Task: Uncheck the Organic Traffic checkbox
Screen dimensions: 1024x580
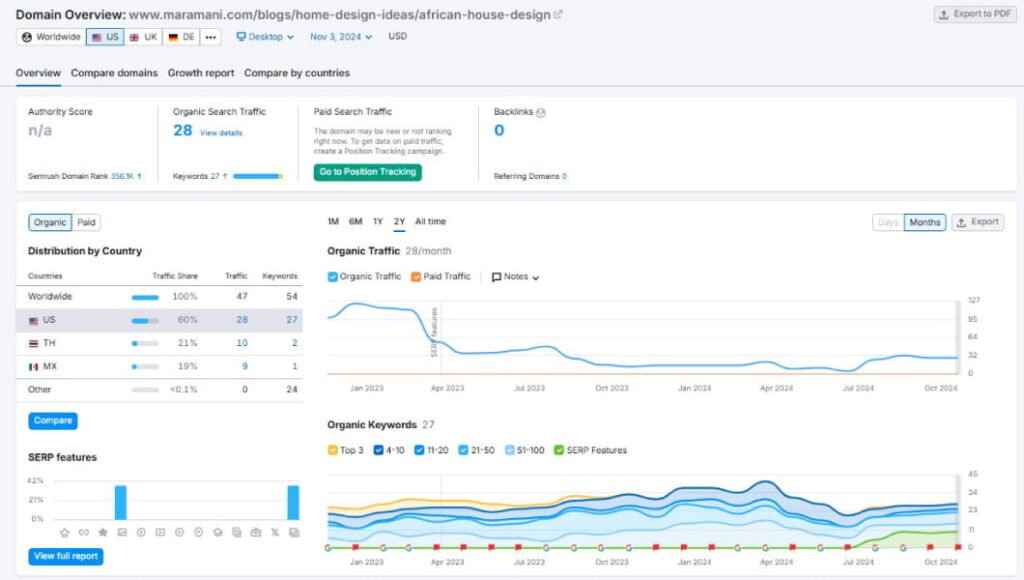Action: (333, 277)
